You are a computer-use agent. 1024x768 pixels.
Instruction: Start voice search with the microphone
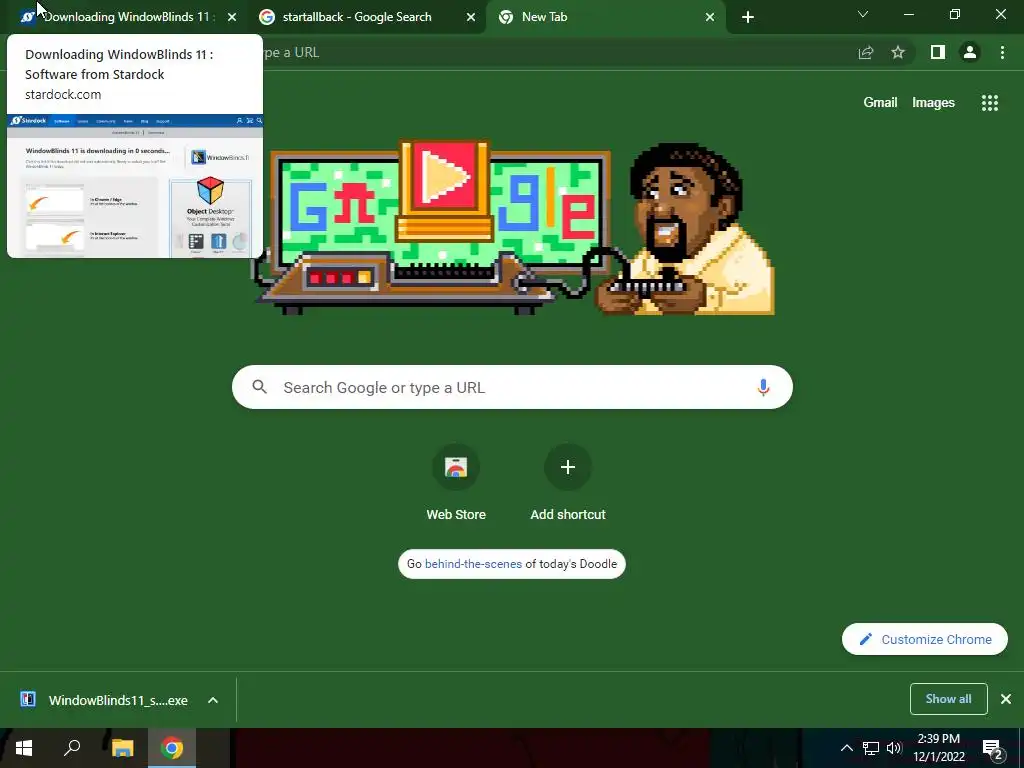[x=763, y=387]
